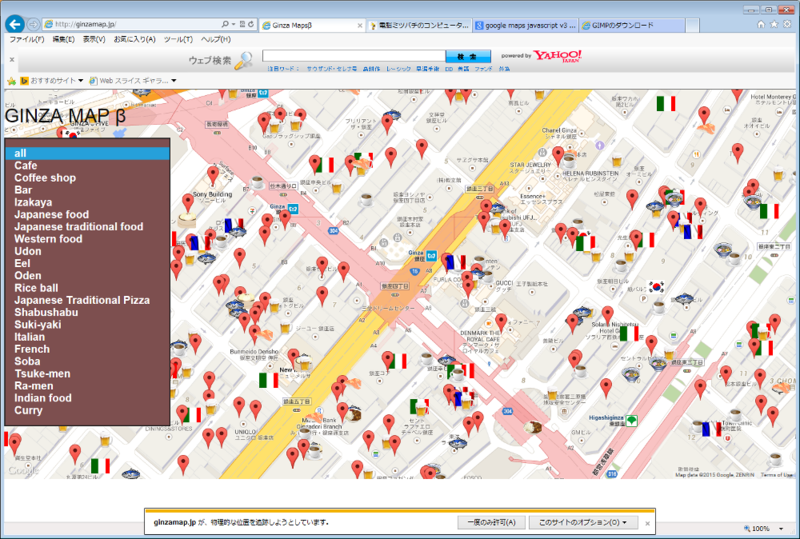Open browser settings gear icon
The width and height of the screenshot is (800, 539).
[x=787, y=24]
